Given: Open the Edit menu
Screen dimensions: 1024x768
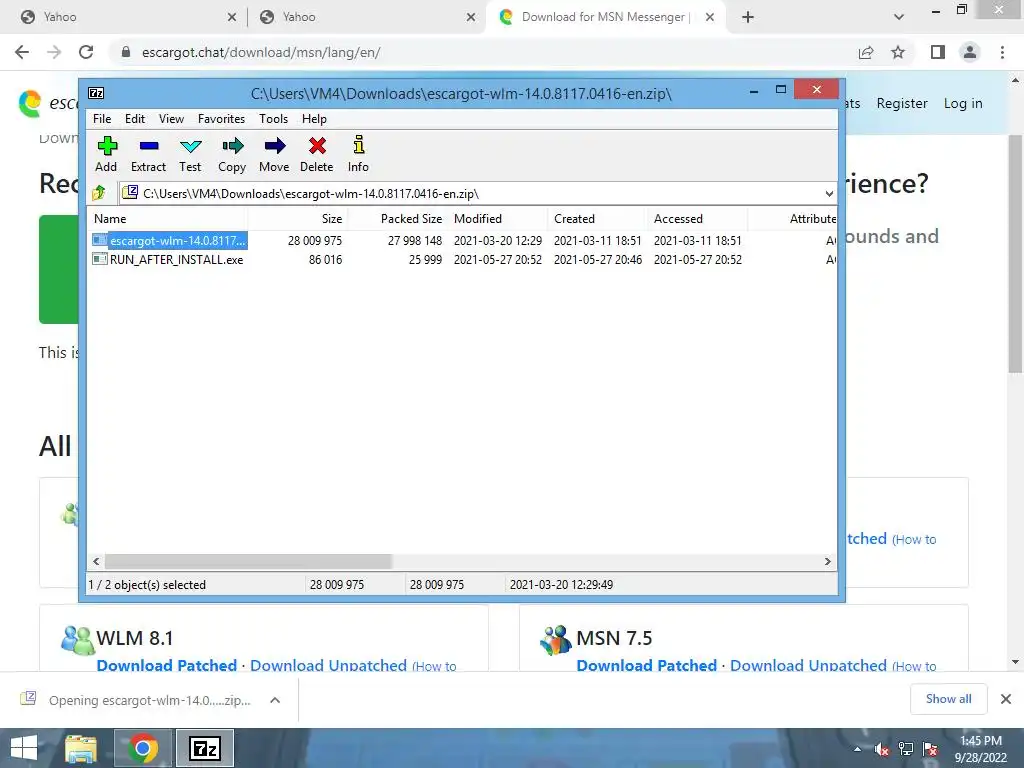Looking at the screenshot, I should click(135, 119).
